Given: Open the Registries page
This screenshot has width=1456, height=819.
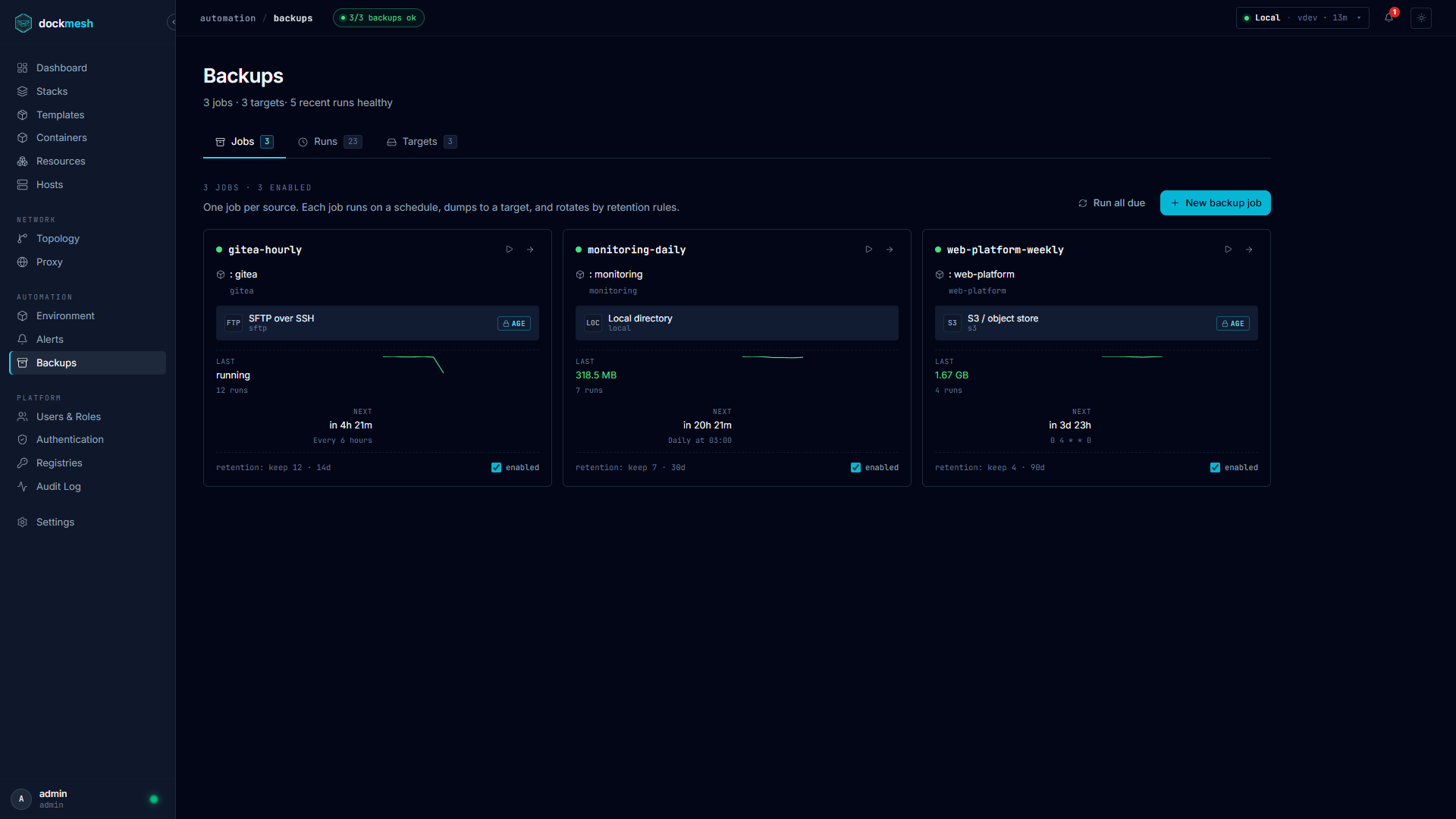Looking at the screenshot, I should pyautogui.click(x=87, y=463).
